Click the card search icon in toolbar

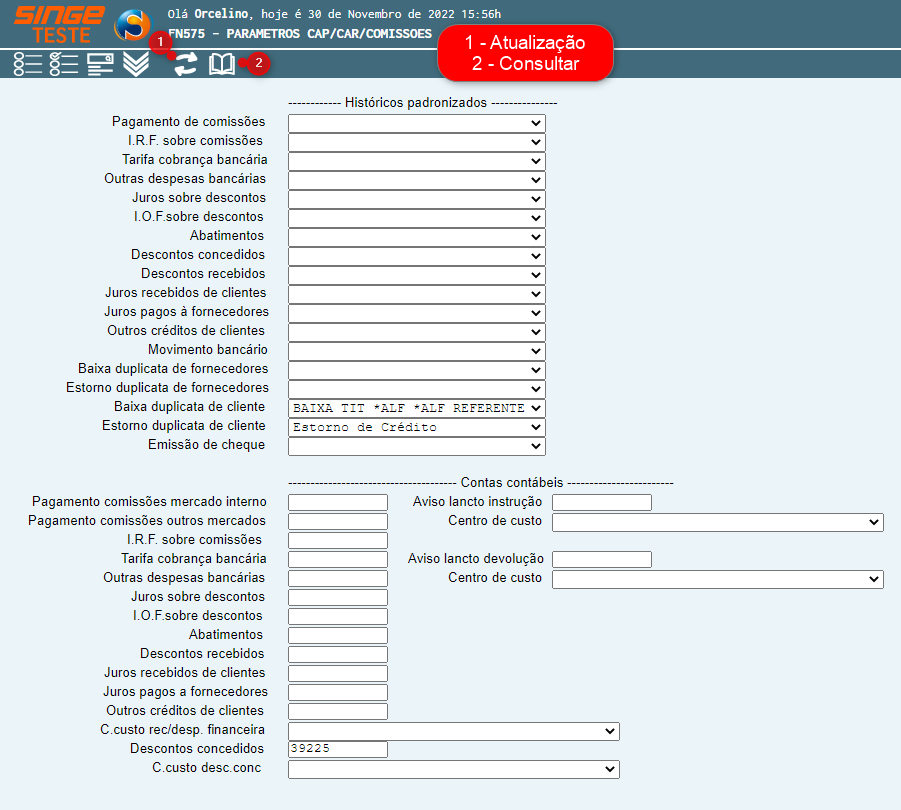[x=100, y=65]
